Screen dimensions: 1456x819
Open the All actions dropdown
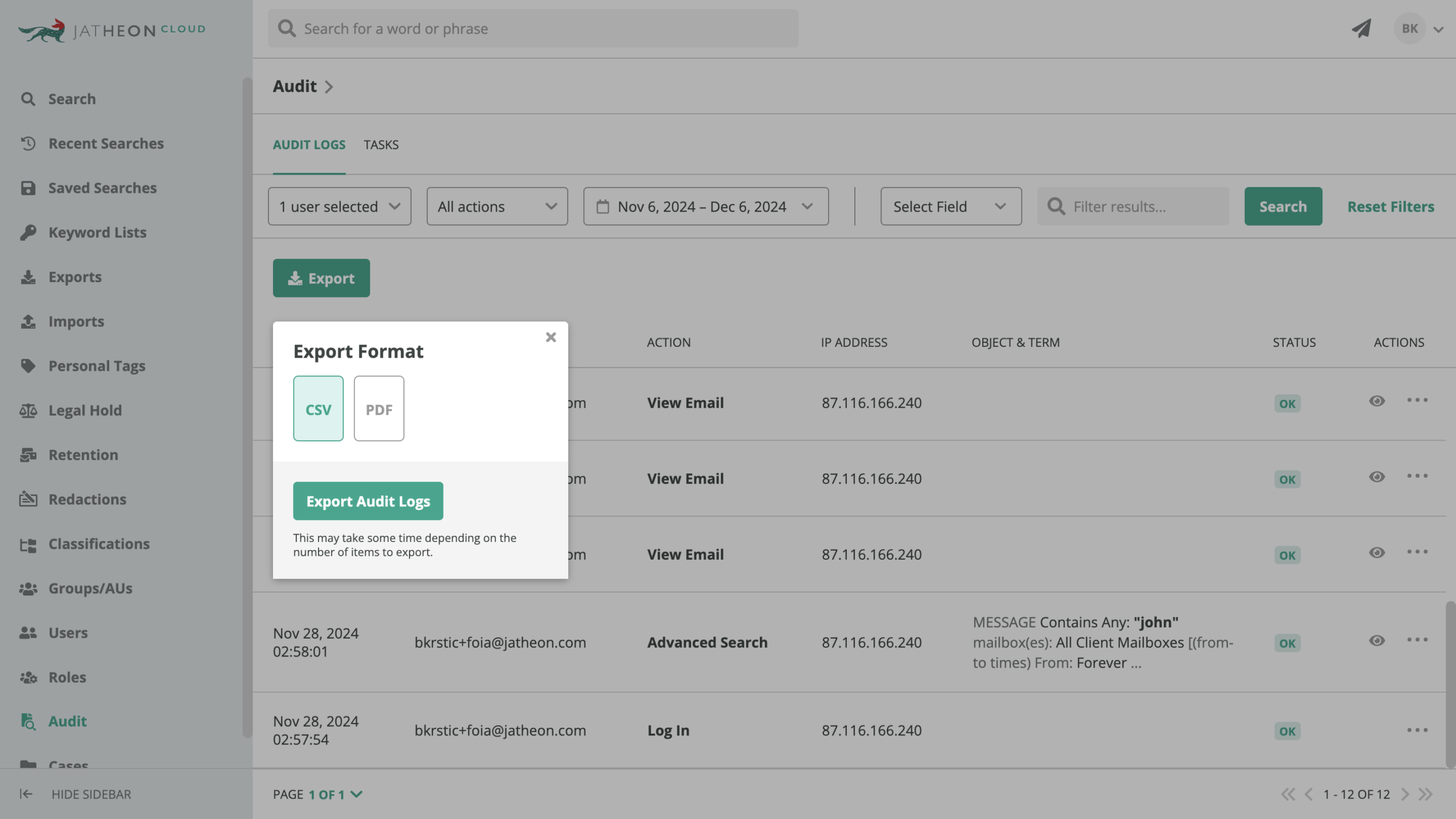[x=497, y=206]
